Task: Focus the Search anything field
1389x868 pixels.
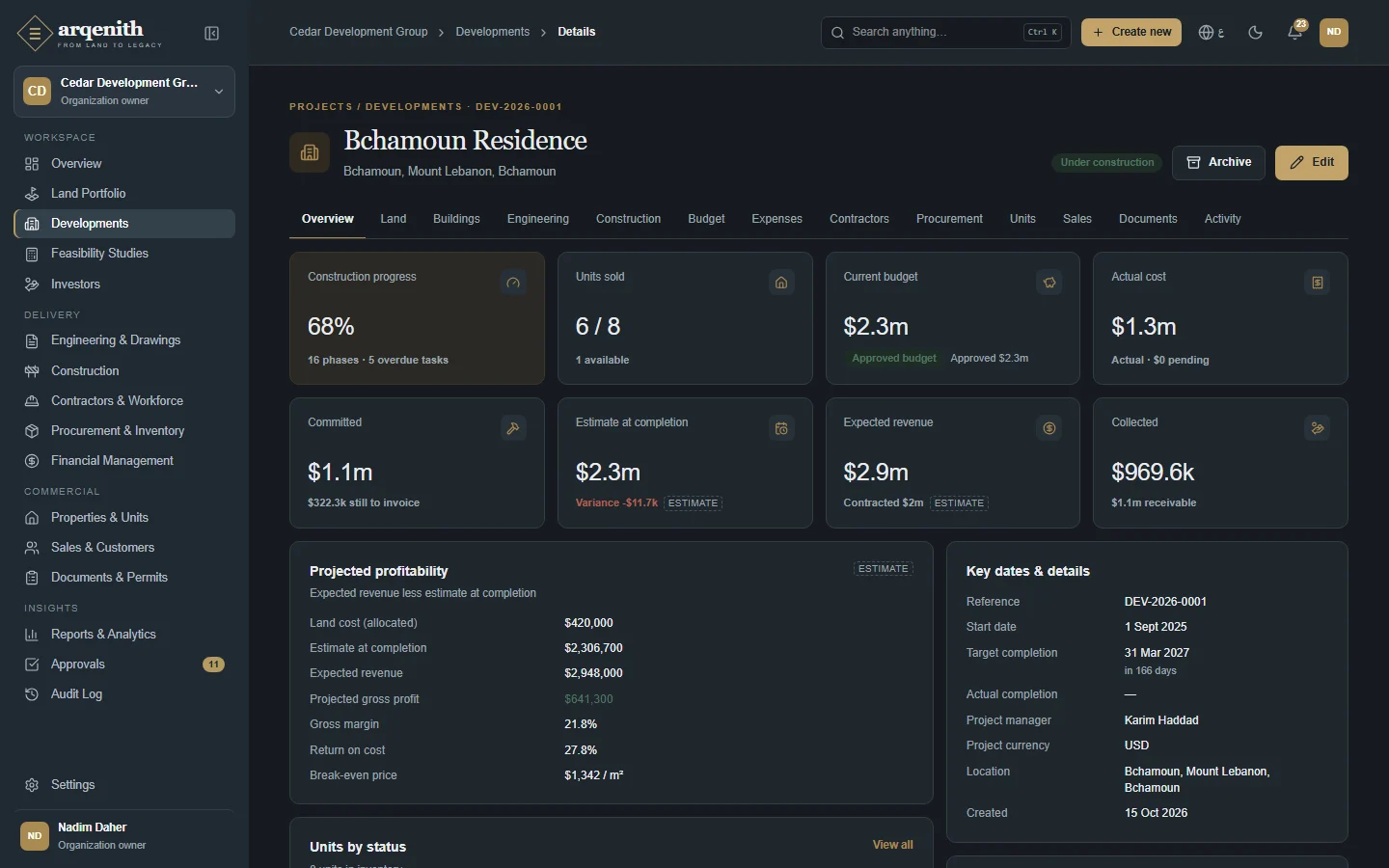Action: (x=945, y=32)
